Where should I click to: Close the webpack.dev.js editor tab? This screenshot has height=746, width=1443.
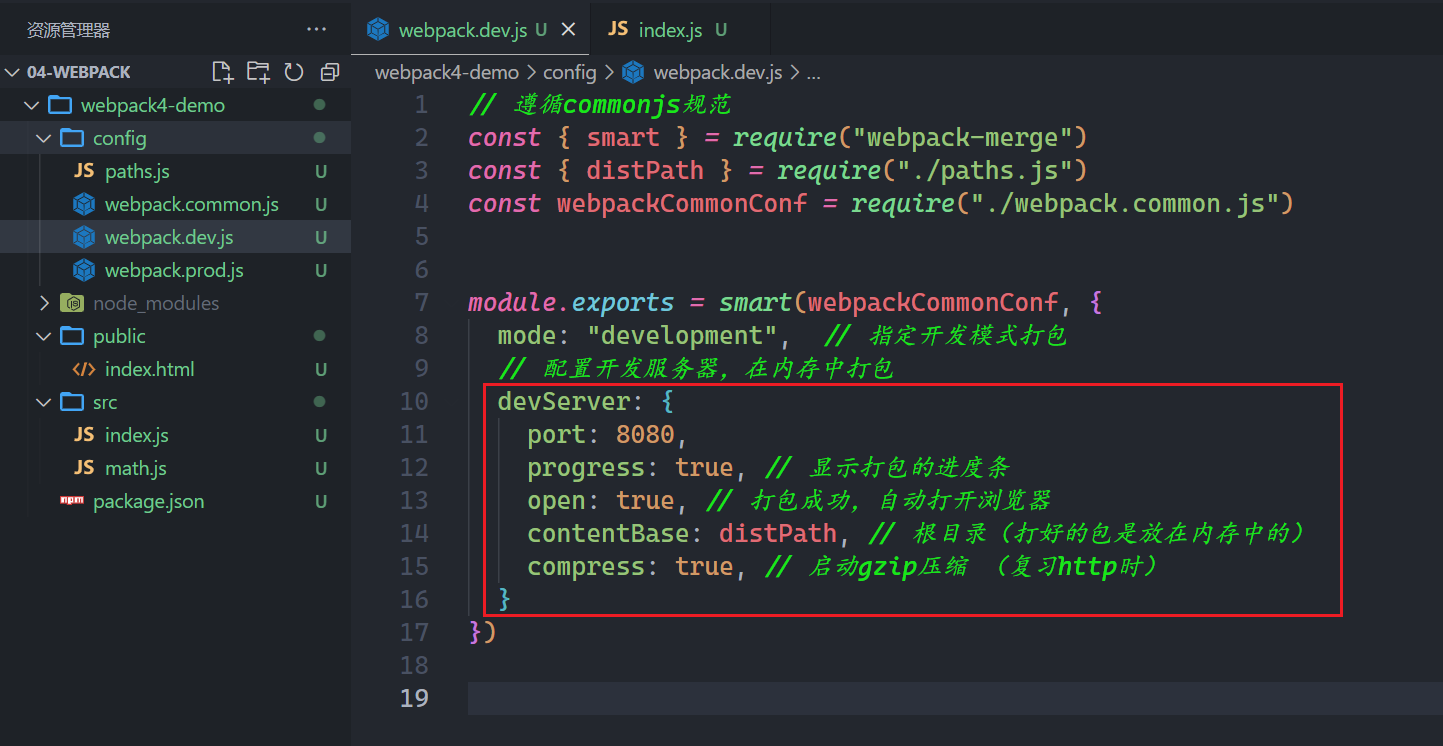tap(569, 30)
